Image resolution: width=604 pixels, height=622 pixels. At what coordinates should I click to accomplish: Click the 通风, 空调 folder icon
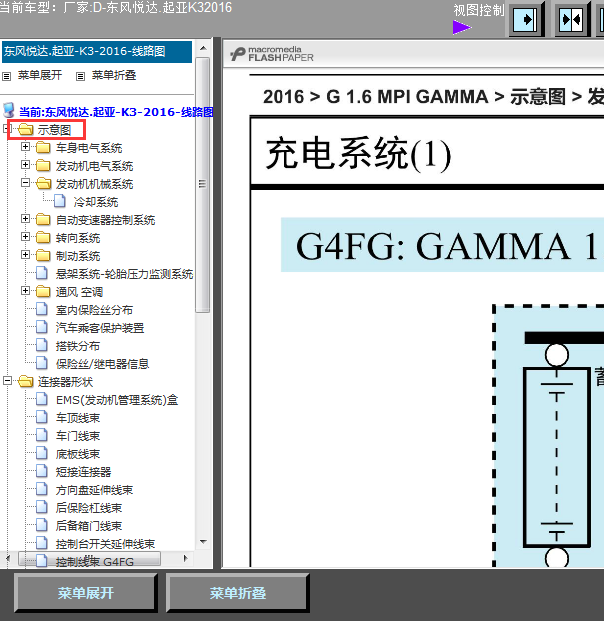[43, 291]
